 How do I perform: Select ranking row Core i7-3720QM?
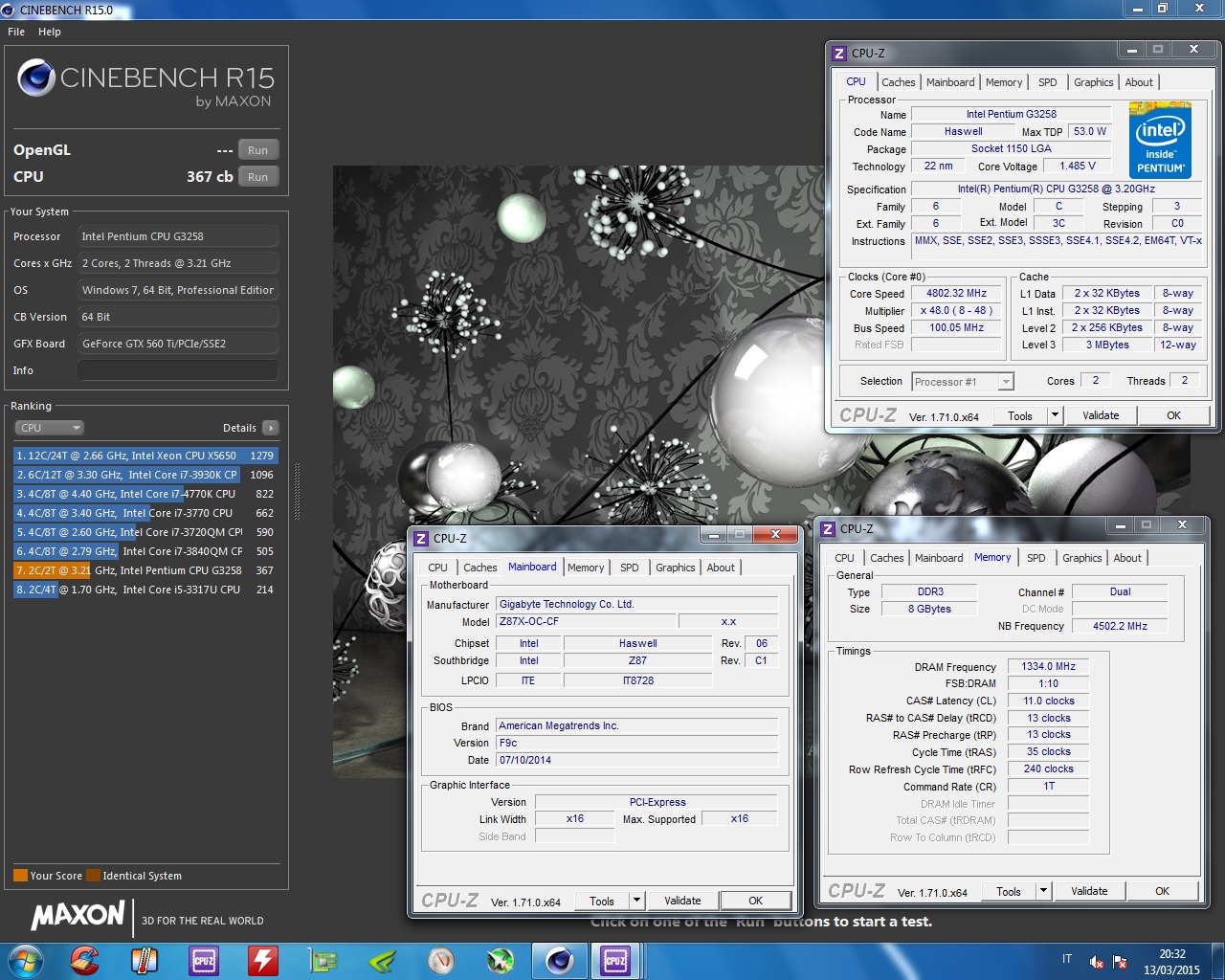tap(145, 532)
